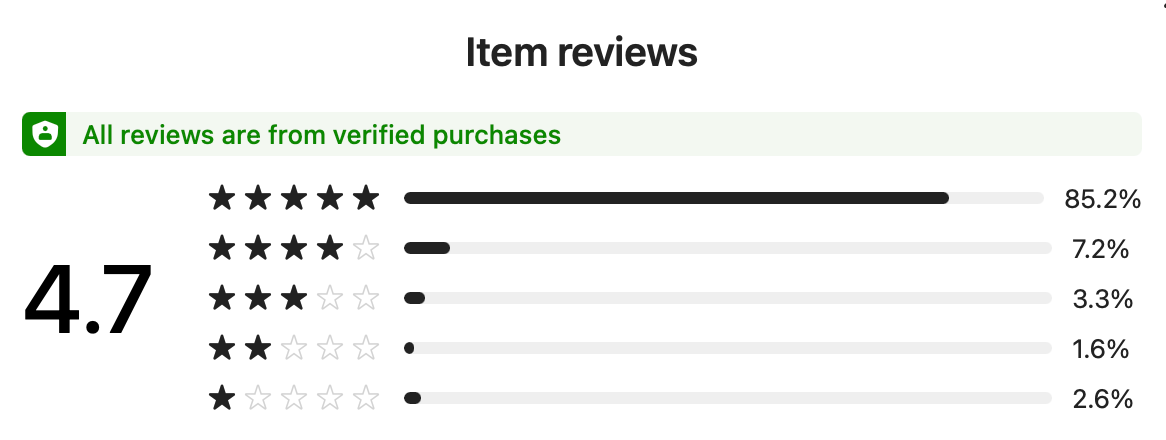The height and width of the screenshot is (440, 1166).
Task: Click the 1.6% percentage label
Action: (1100, 349)
